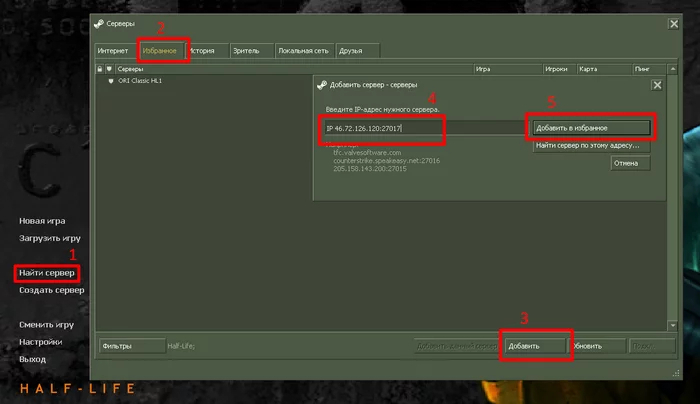The image size is (700, 404).
Task: Click shield icon beside ORI Classic HL1
Action: coord(111,81)
